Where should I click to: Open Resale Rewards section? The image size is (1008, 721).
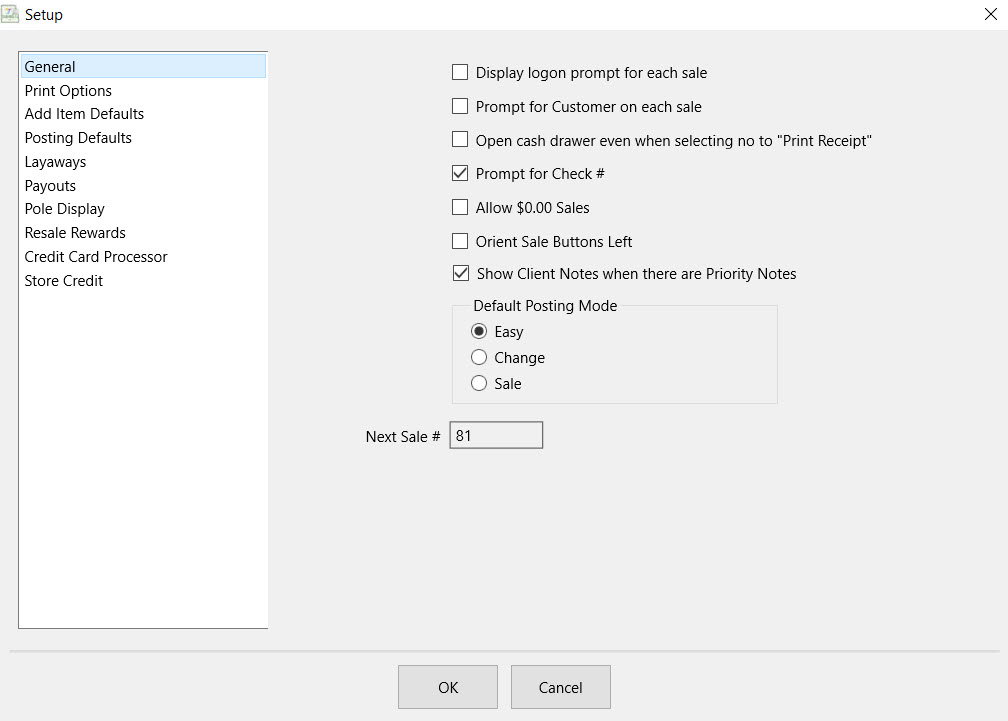(75, 233)
